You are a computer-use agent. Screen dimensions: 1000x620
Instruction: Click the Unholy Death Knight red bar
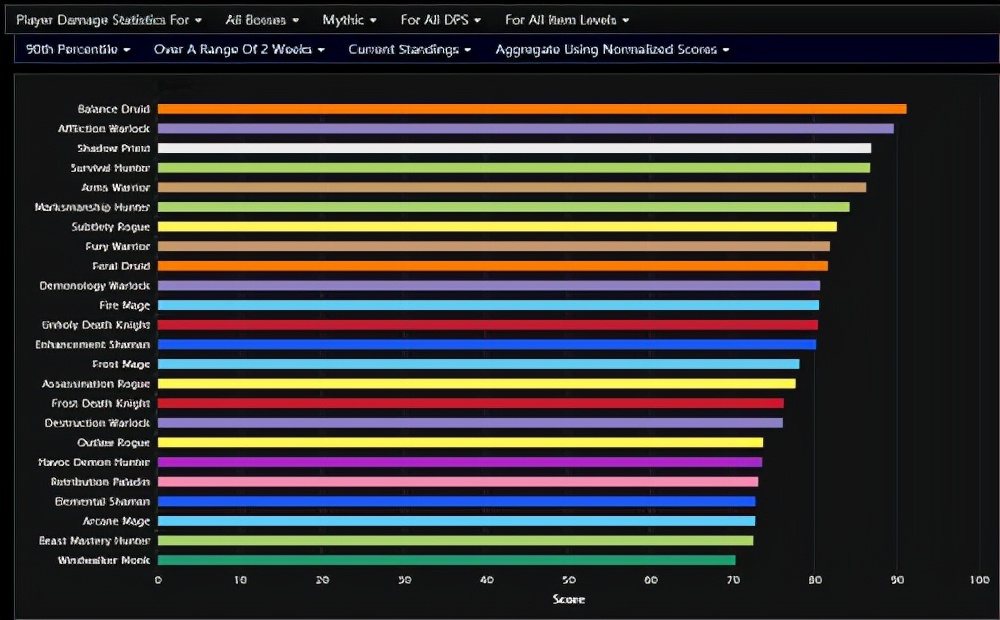click(x=487, y=325)
